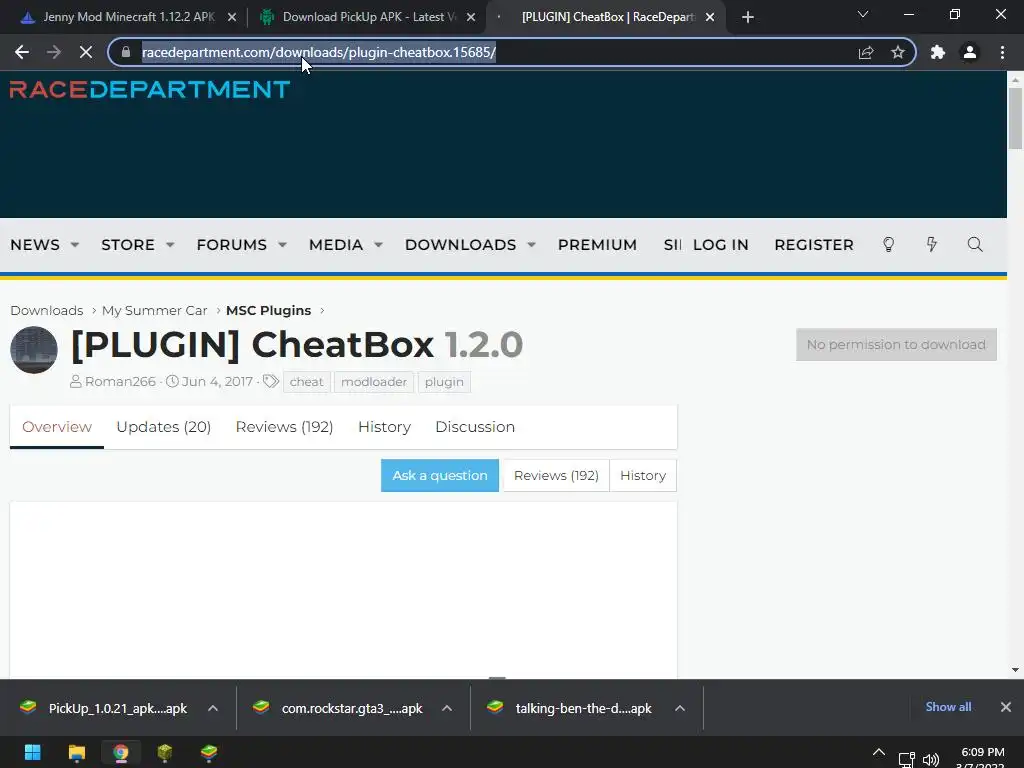Open the site search magnifier
This screenshot has height=768, width=1024.
point(975,244)
